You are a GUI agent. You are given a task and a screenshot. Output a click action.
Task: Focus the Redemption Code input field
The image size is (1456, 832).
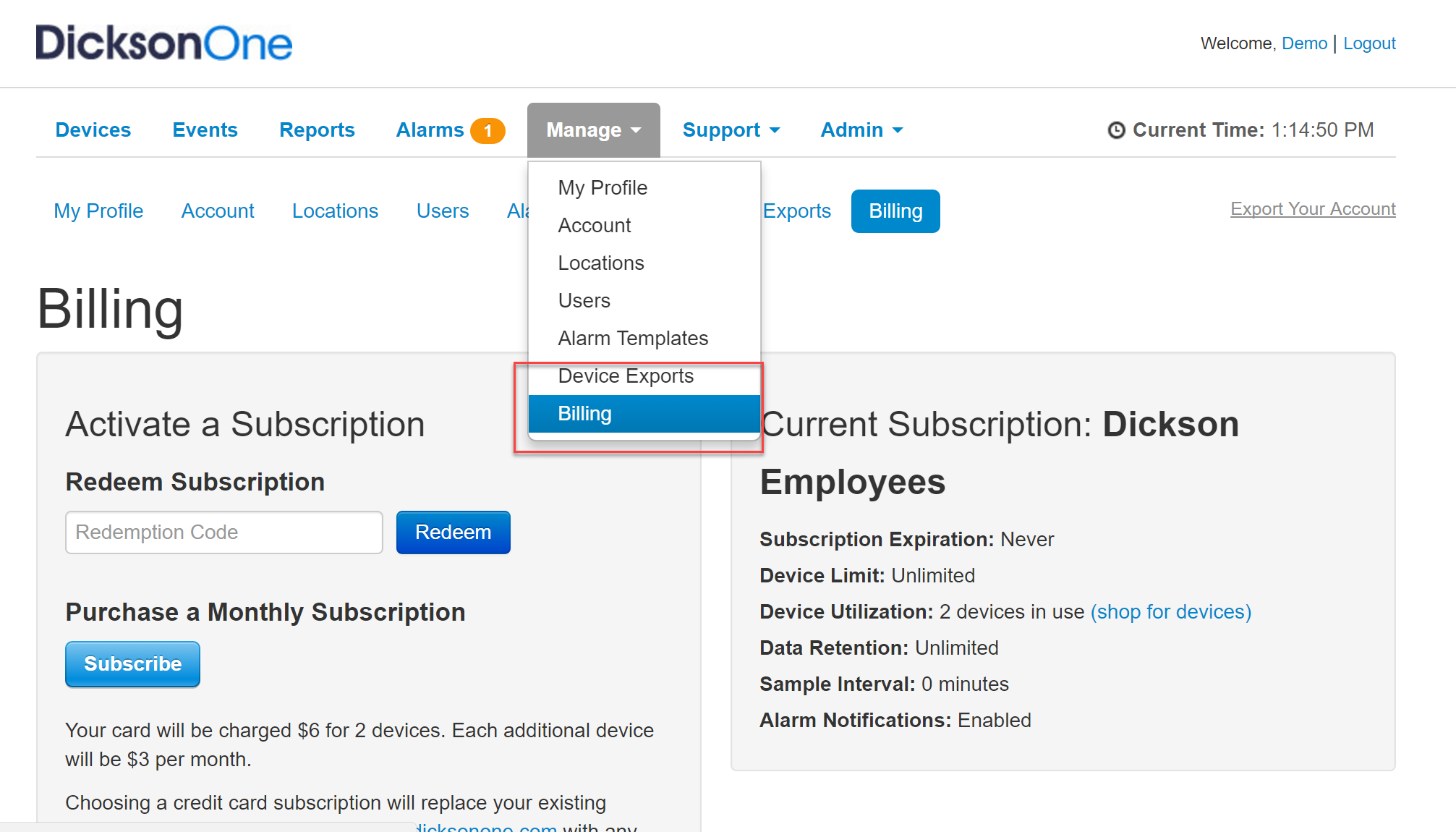[224, 532]
